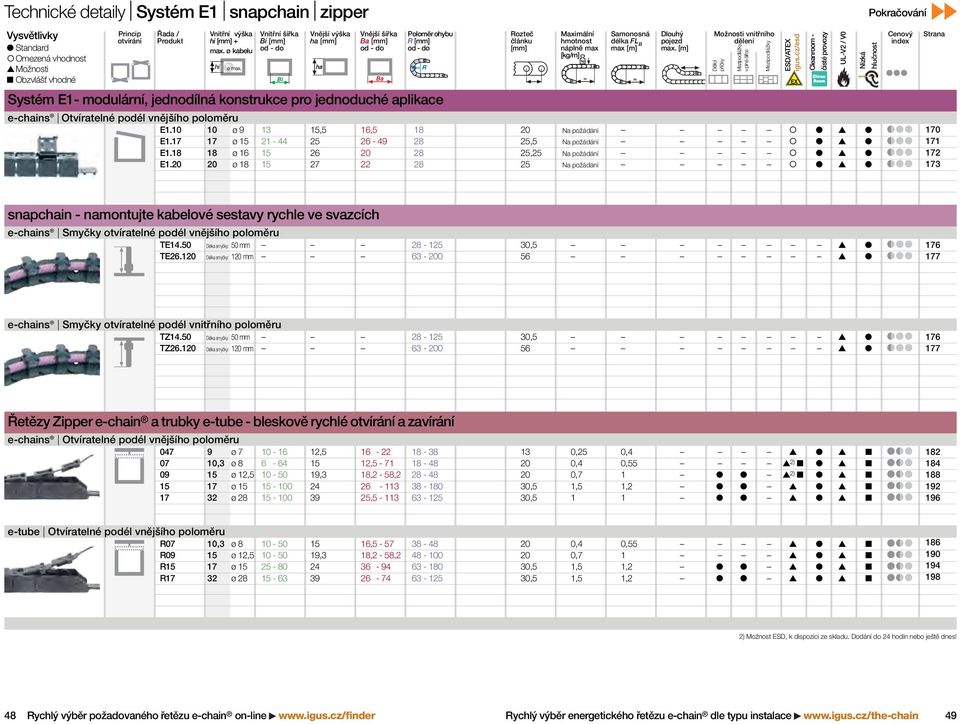Open the www.igus.cz/the-chain link
The height and width of the screenshot is (724, 960).
click(x=861, y=715)
